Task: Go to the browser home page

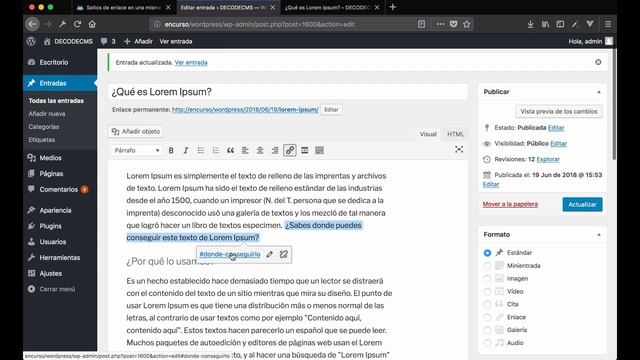Action: pyautogui.click(x=92, y=24)
